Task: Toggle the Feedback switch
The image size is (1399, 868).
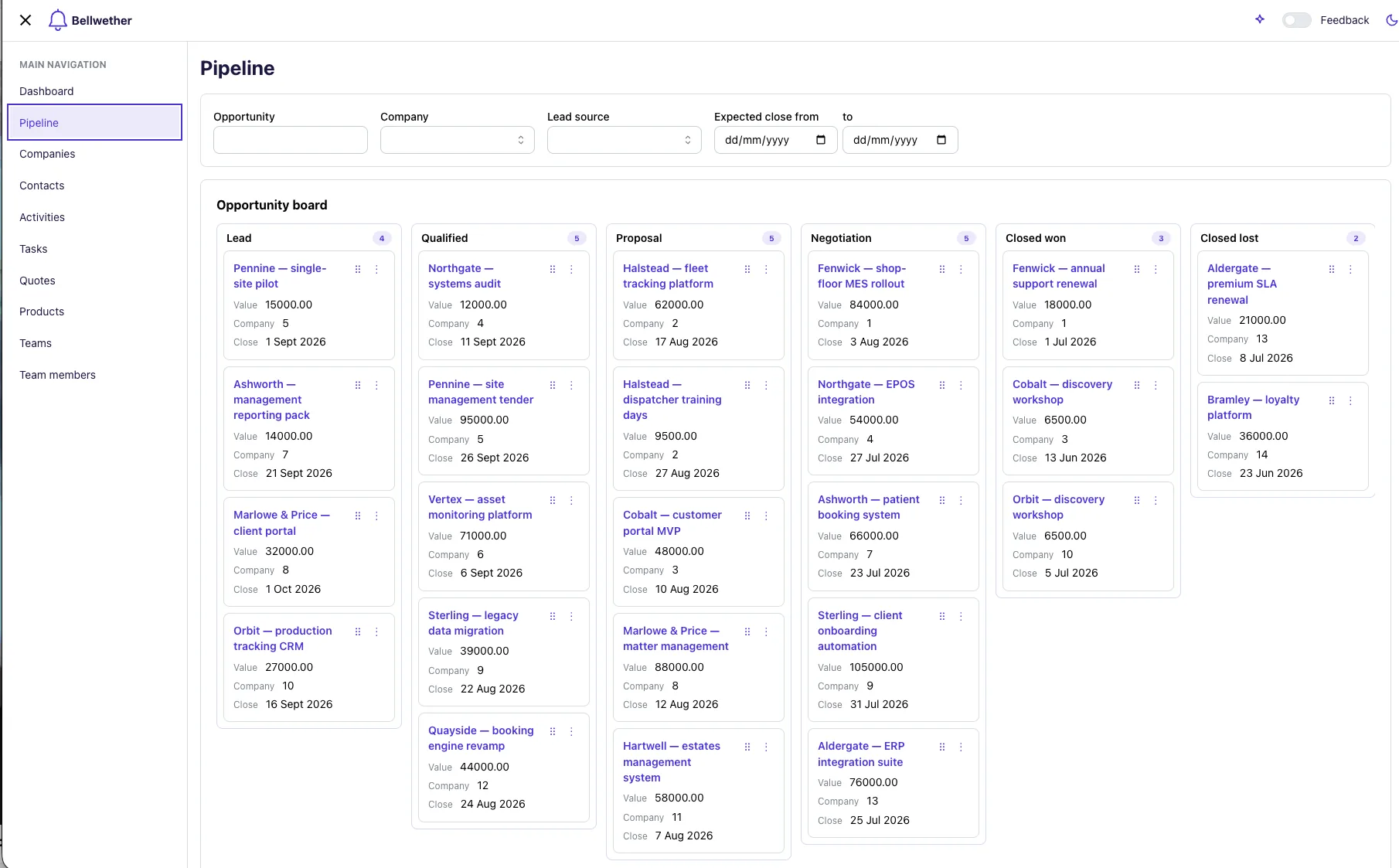Action: (1296, 20)
